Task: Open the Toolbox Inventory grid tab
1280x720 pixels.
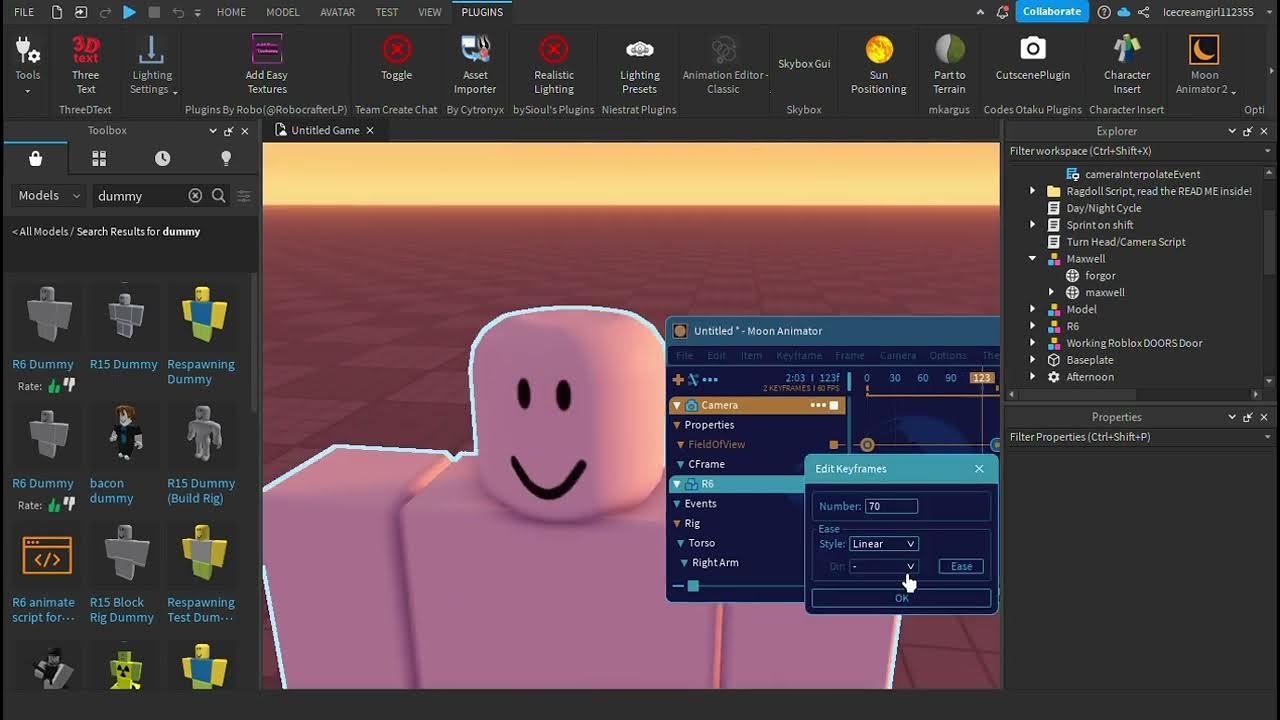Action: pyautogui.click(x=99, y=158)
